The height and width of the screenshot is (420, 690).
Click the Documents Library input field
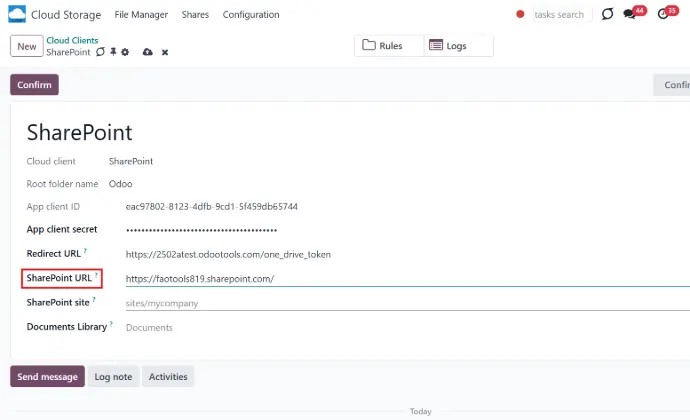pyautogui.click(x=407, y=328)
